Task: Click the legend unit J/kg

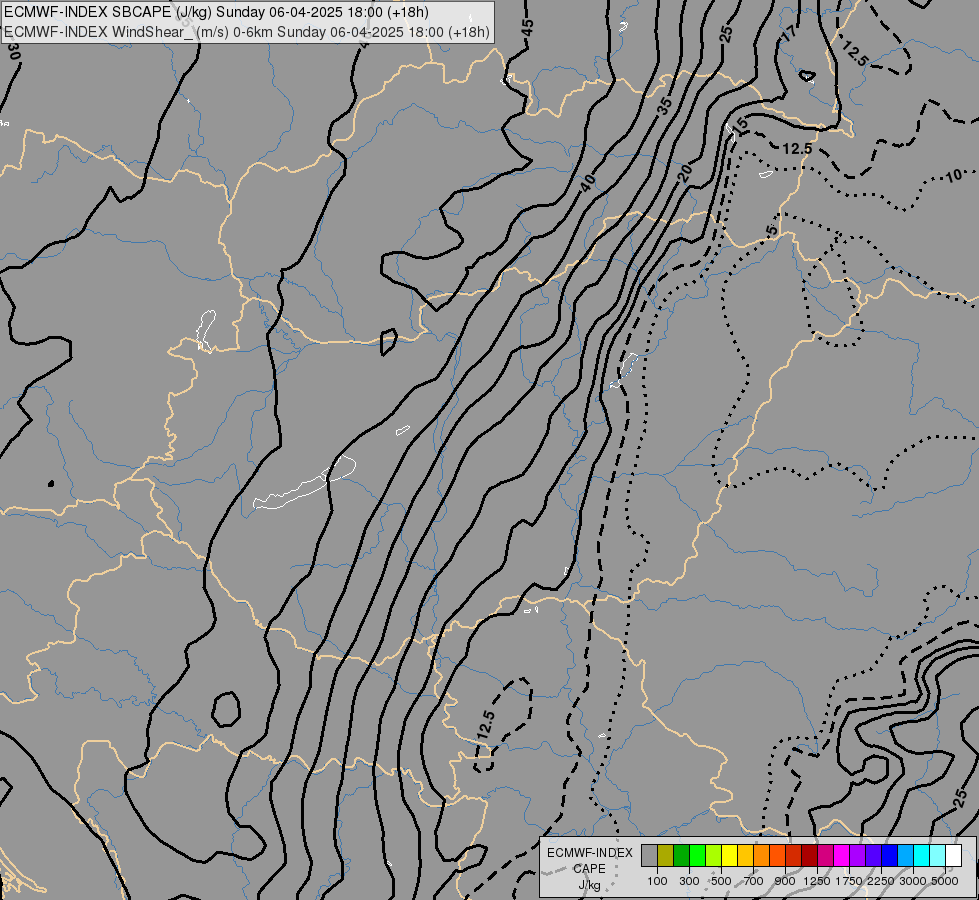Action: coord(589,886)
